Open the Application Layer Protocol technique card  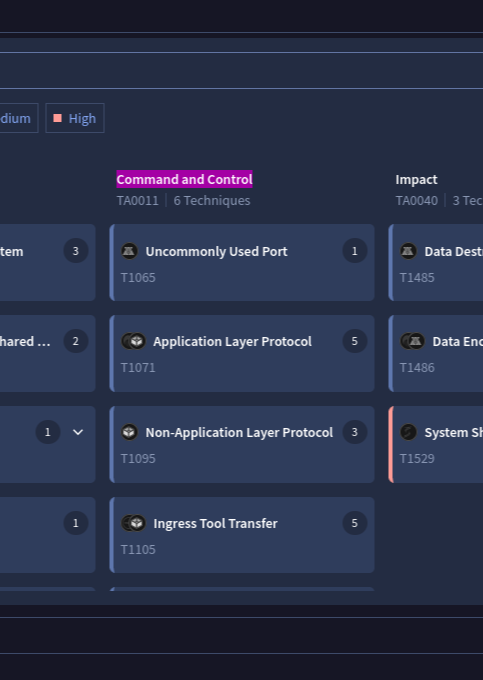(242, 353)
